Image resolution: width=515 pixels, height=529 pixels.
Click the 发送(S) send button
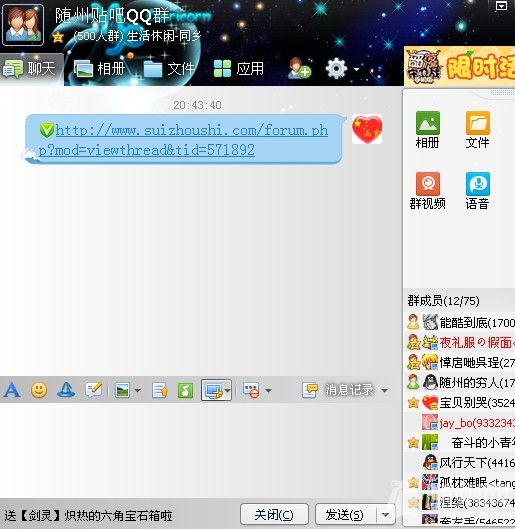coord(345,515)
